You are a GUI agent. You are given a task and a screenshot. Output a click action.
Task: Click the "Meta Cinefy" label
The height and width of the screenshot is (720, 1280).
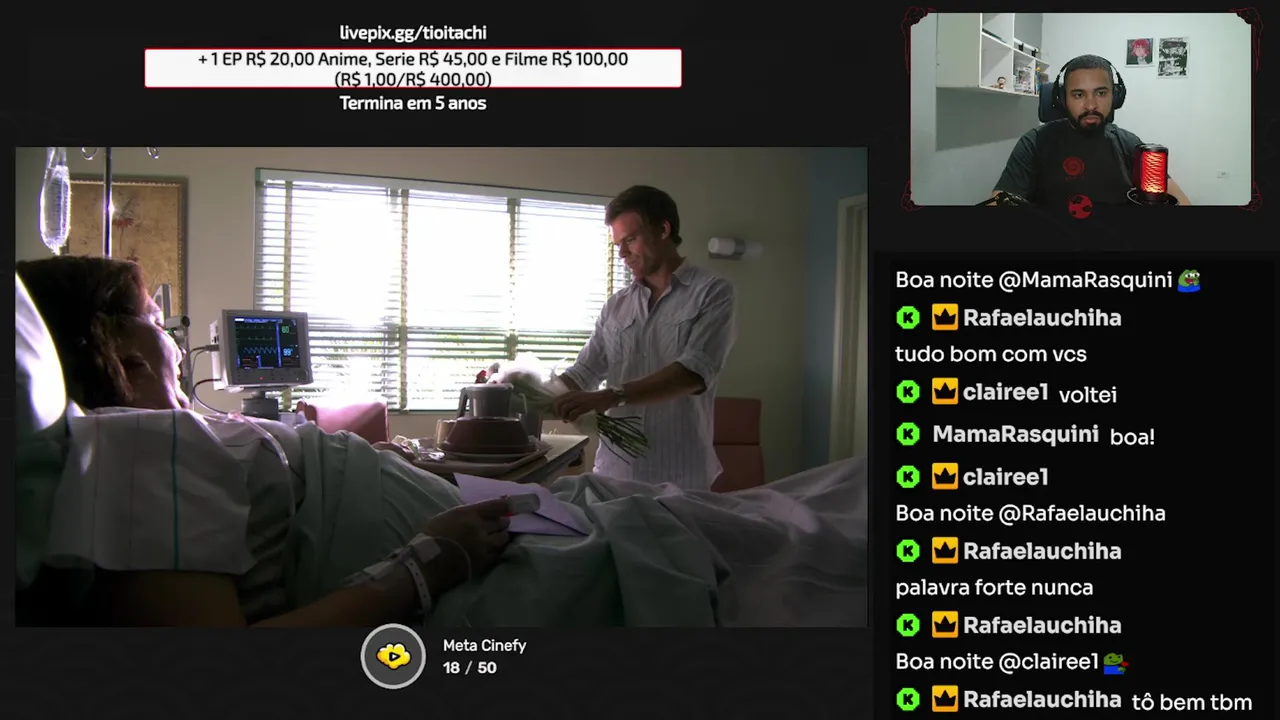pyautogui.click(x=484, y=646)
